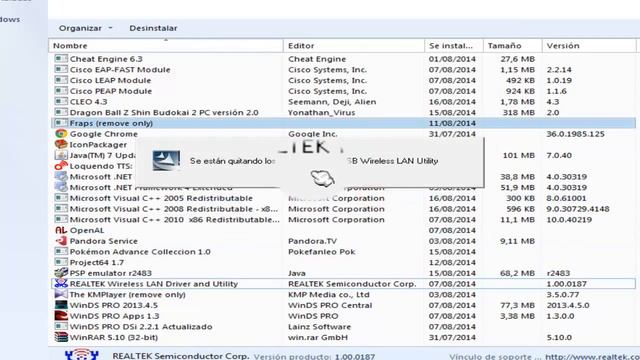Click the Desinstalar button
This screenshot has height=360, width=640.
click(153, 28)
